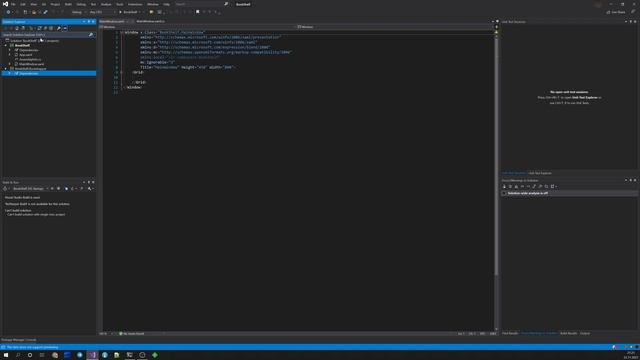The width and height of the screenshot is (640, 360).
Task: Toggle the highlighted Build & Run toolbar button
Action: [67, 189]
